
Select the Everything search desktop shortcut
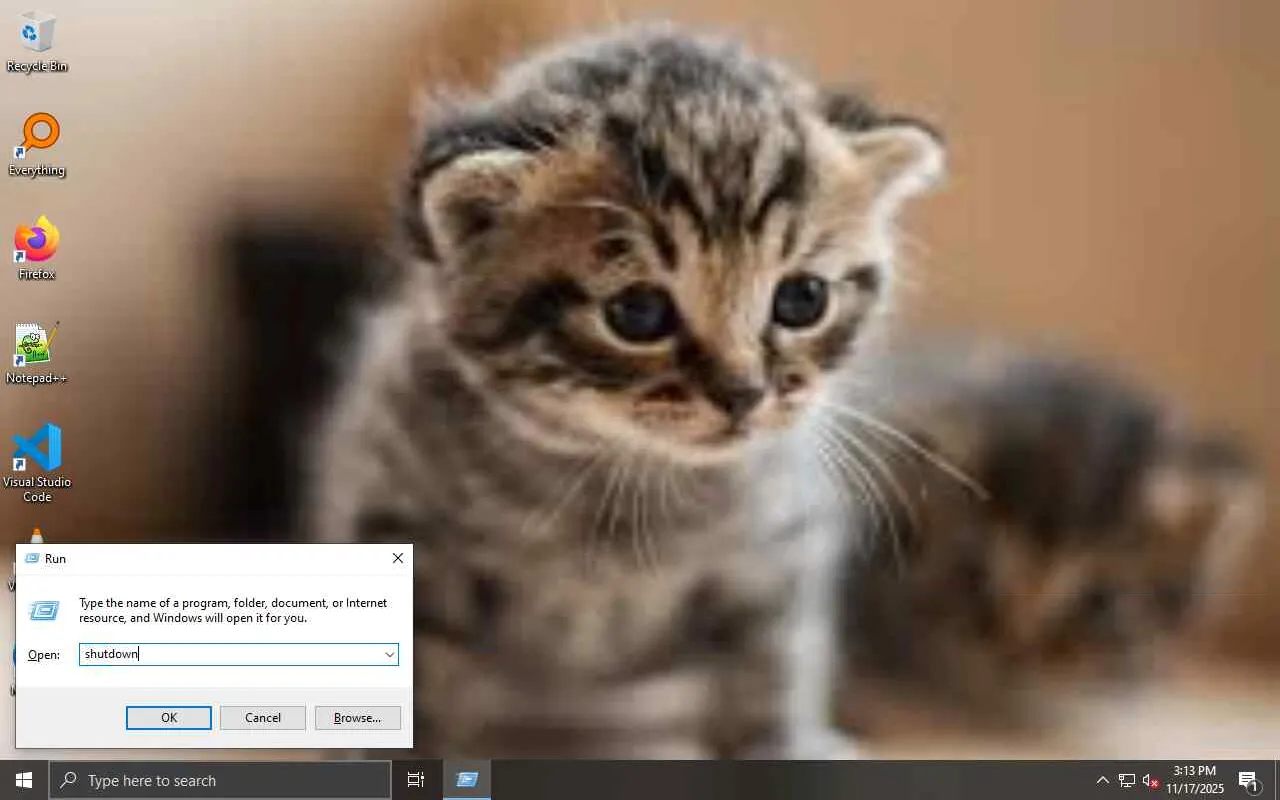pos(37,146)
